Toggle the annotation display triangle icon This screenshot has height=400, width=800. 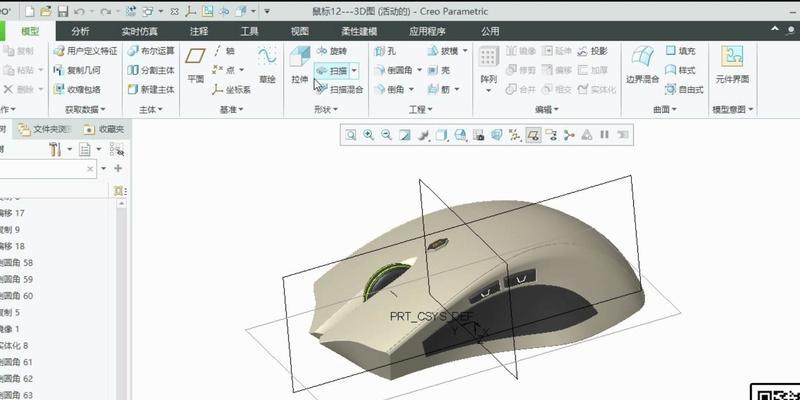pyautogui.click(x=587, y=135)
